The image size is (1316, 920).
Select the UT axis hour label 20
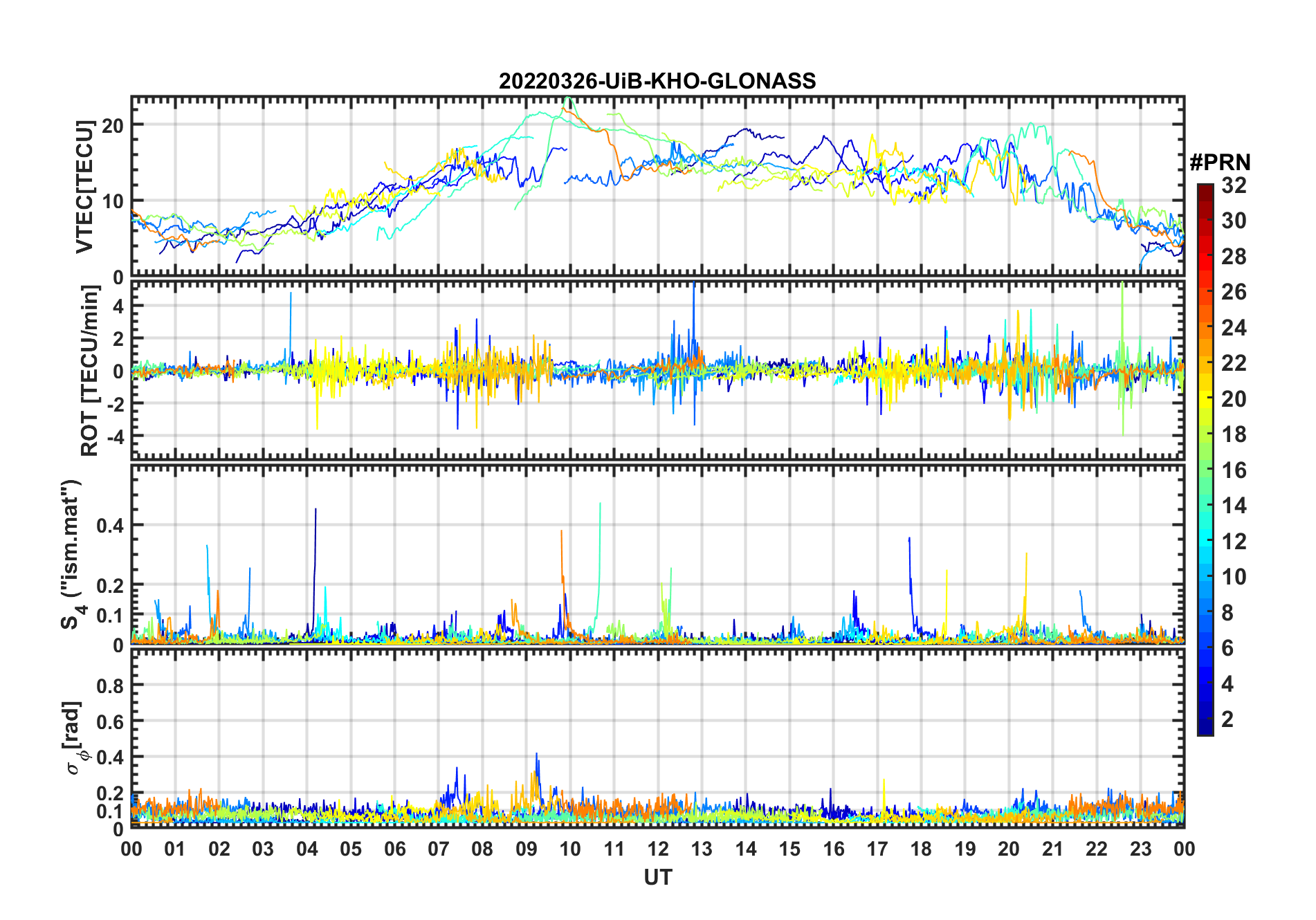click(1009, 849)
